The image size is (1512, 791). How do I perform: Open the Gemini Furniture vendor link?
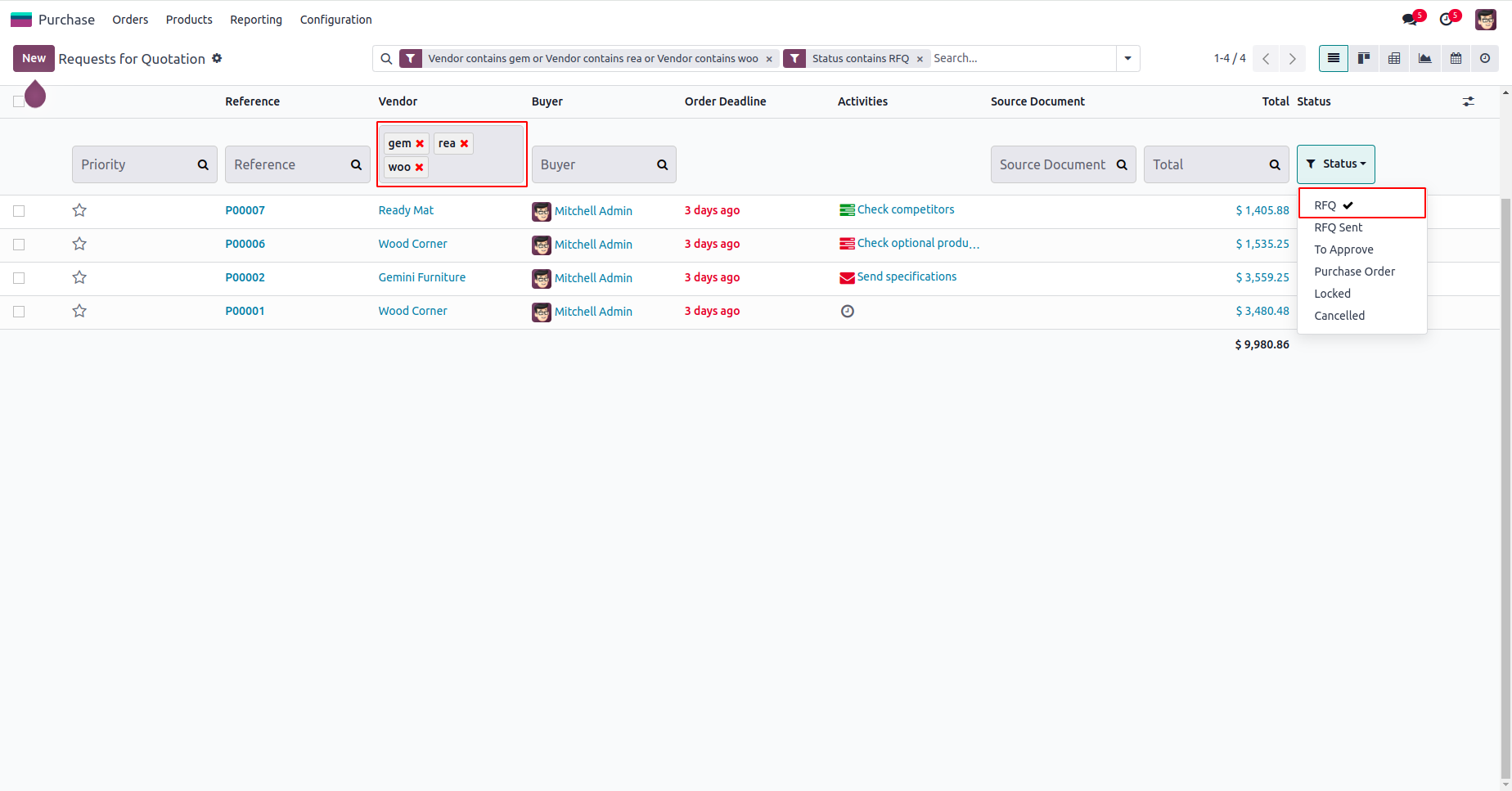pyautogui.click(x=421, y=277)
